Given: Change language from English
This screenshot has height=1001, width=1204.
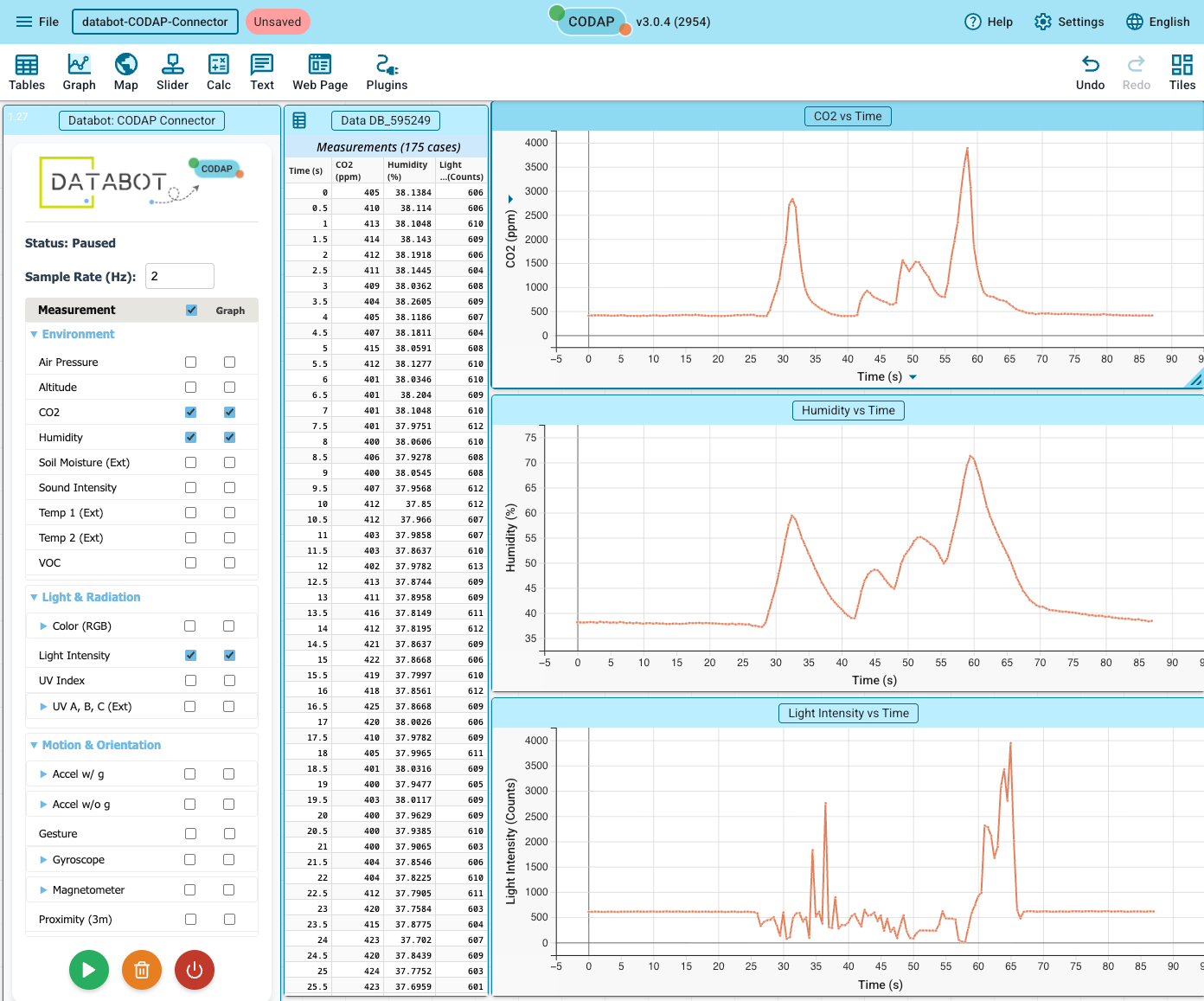Looking at the screenshot, I should tap(1158, 22).
